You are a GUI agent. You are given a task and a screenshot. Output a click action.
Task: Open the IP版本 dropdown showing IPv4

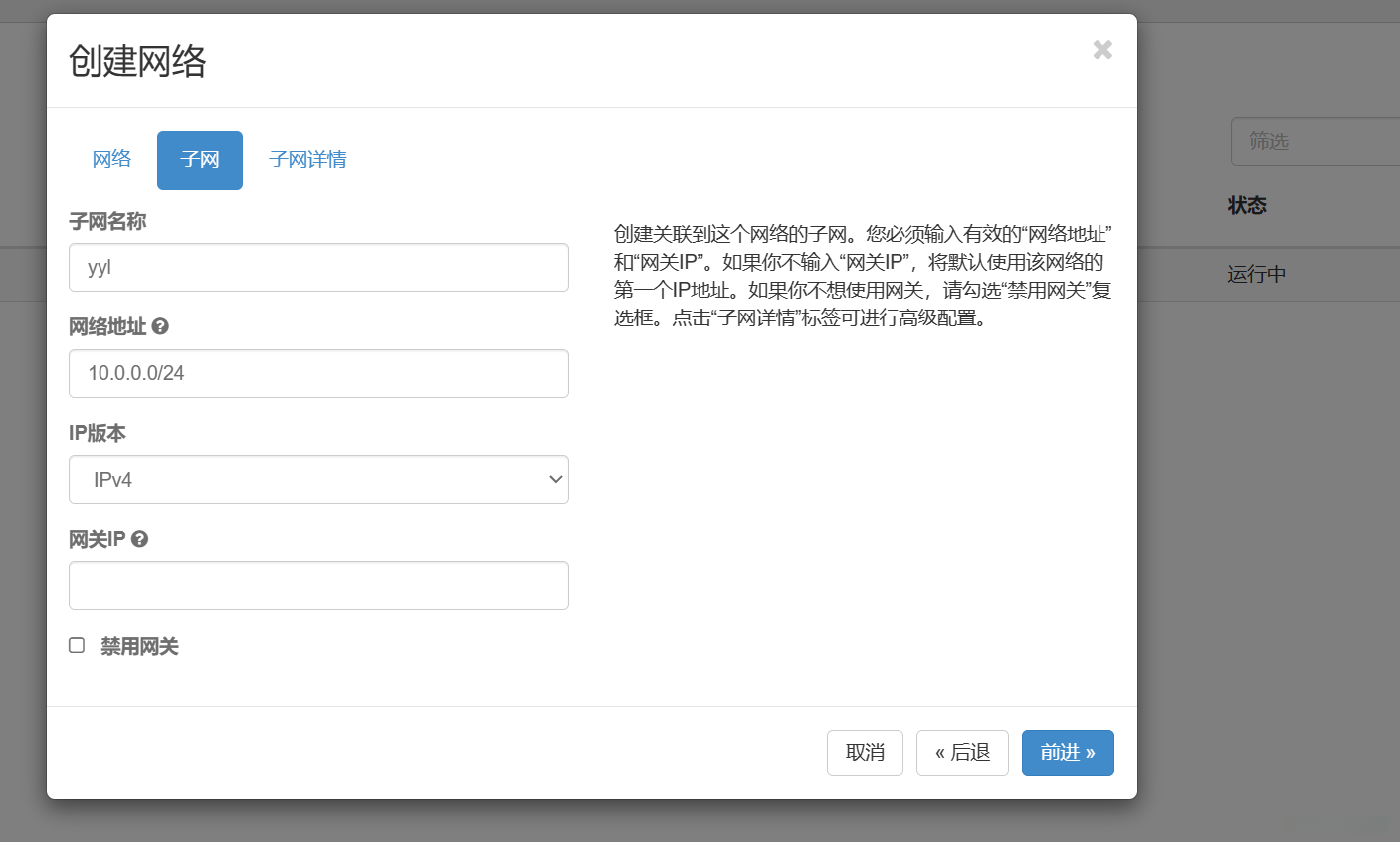click(318, 480)
